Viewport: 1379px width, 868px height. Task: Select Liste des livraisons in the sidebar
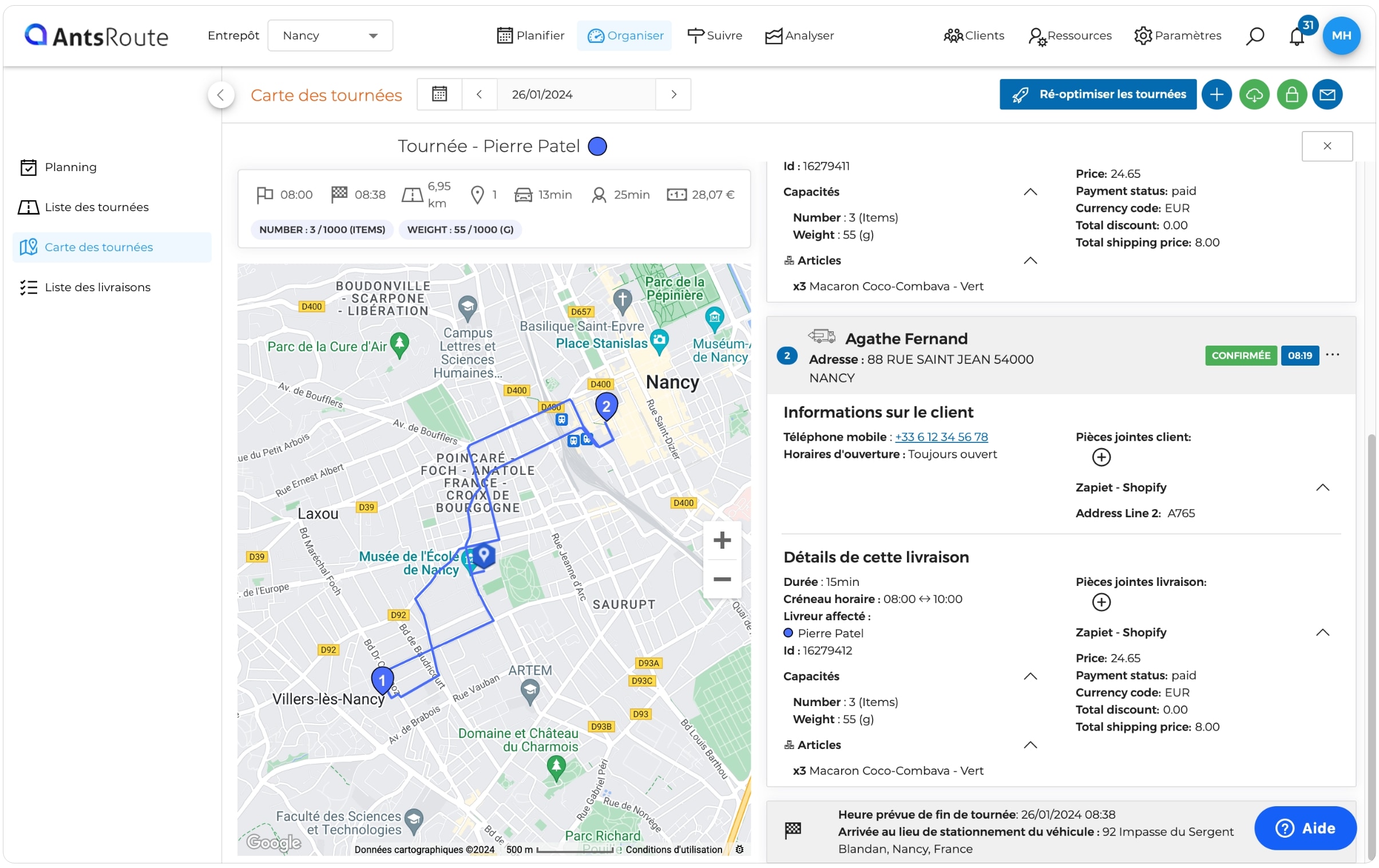point(112,287)
